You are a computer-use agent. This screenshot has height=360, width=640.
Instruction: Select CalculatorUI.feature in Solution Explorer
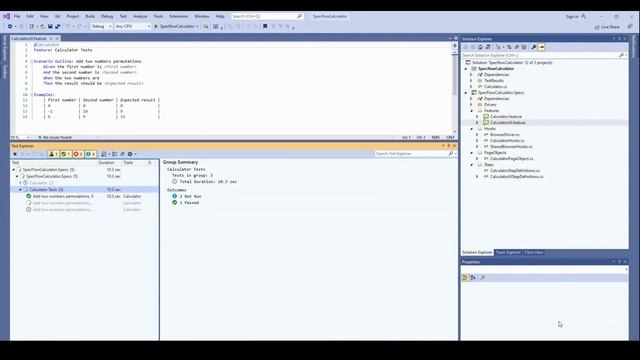tap(507, 122)
